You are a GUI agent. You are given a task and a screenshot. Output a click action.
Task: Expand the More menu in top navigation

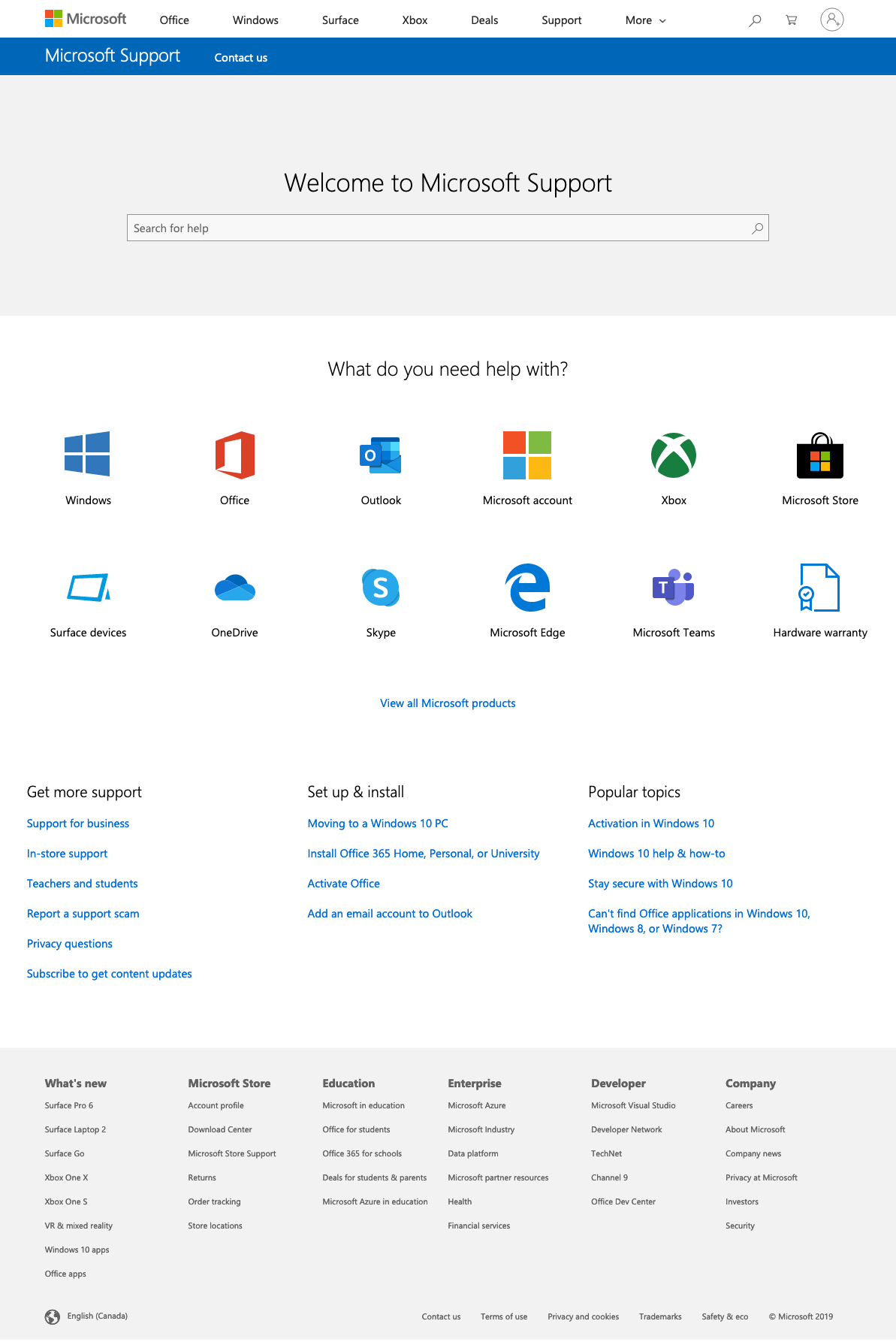point(645,20)
